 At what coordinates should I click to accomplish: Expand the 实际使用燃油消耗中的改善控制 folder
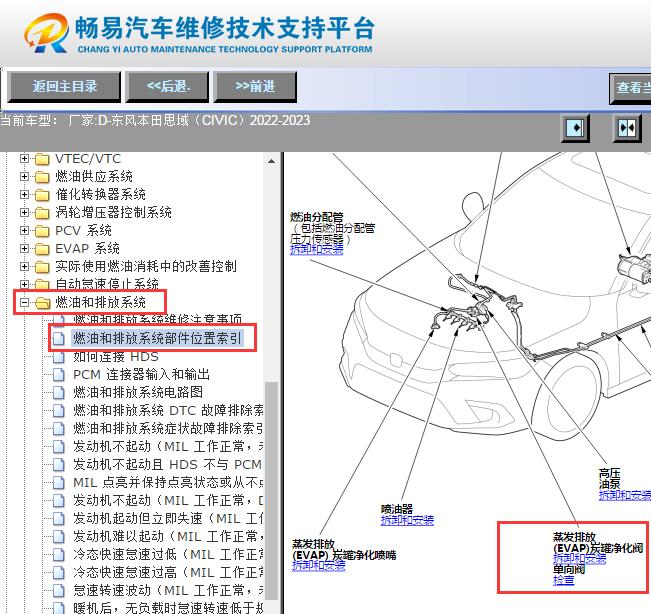tap(24, 266)
